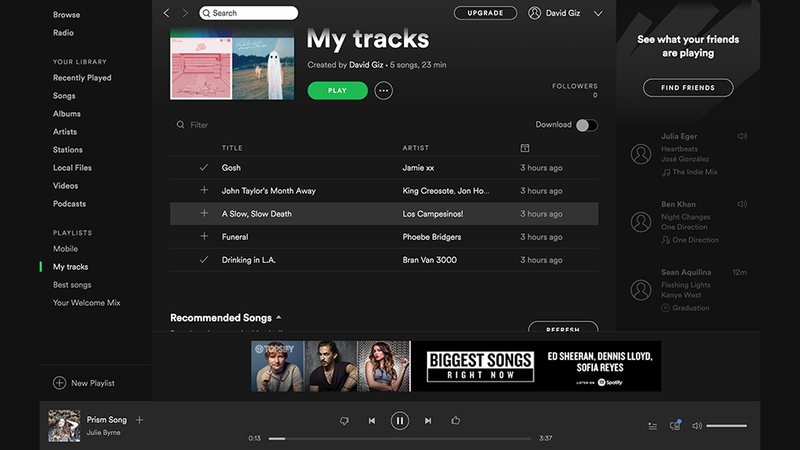Select the Mobile playlist
This screenshot has width=800, height=450.
tap(65, 249)
